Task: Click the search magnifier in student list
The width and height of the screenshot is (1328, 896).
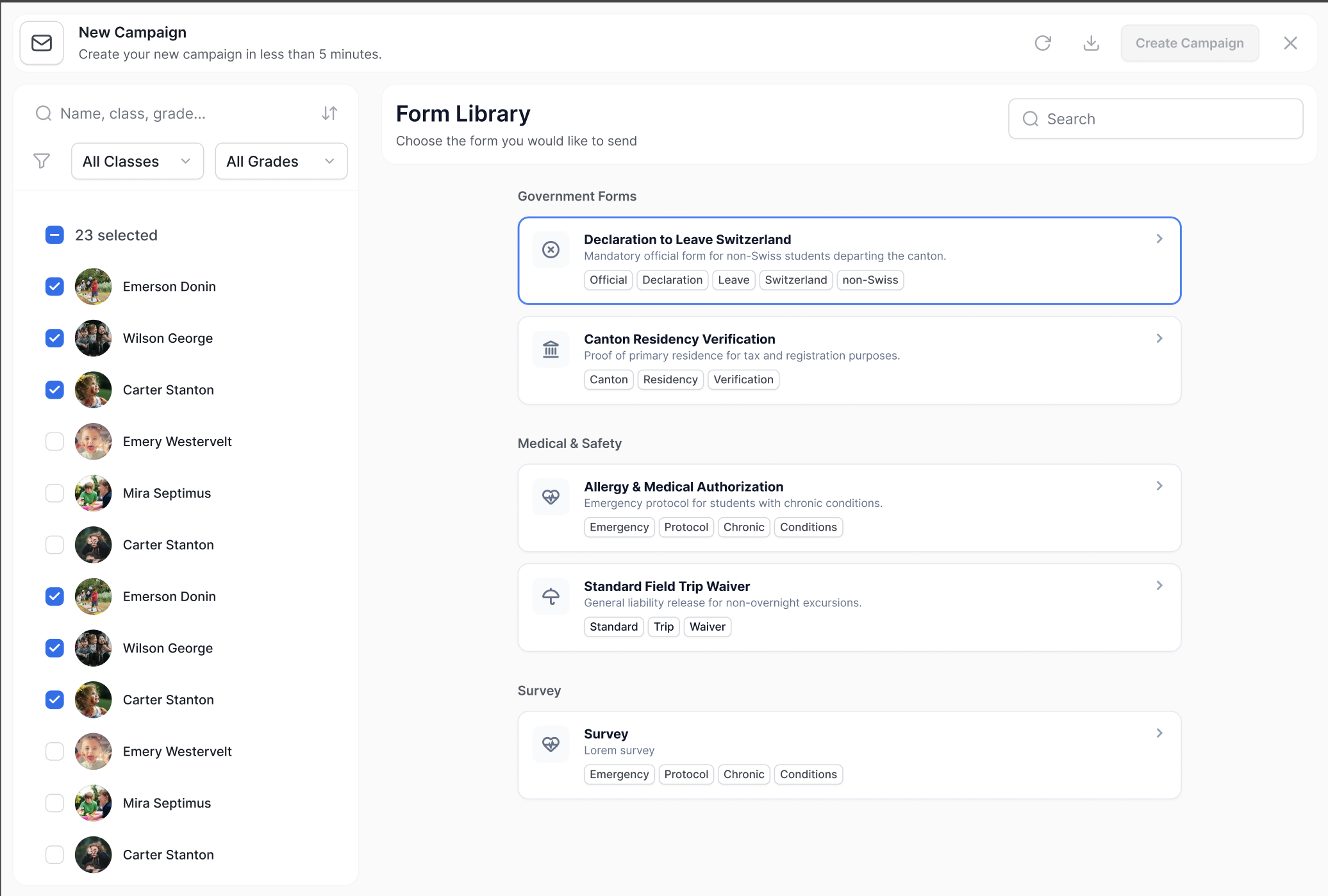Action: 44,113
